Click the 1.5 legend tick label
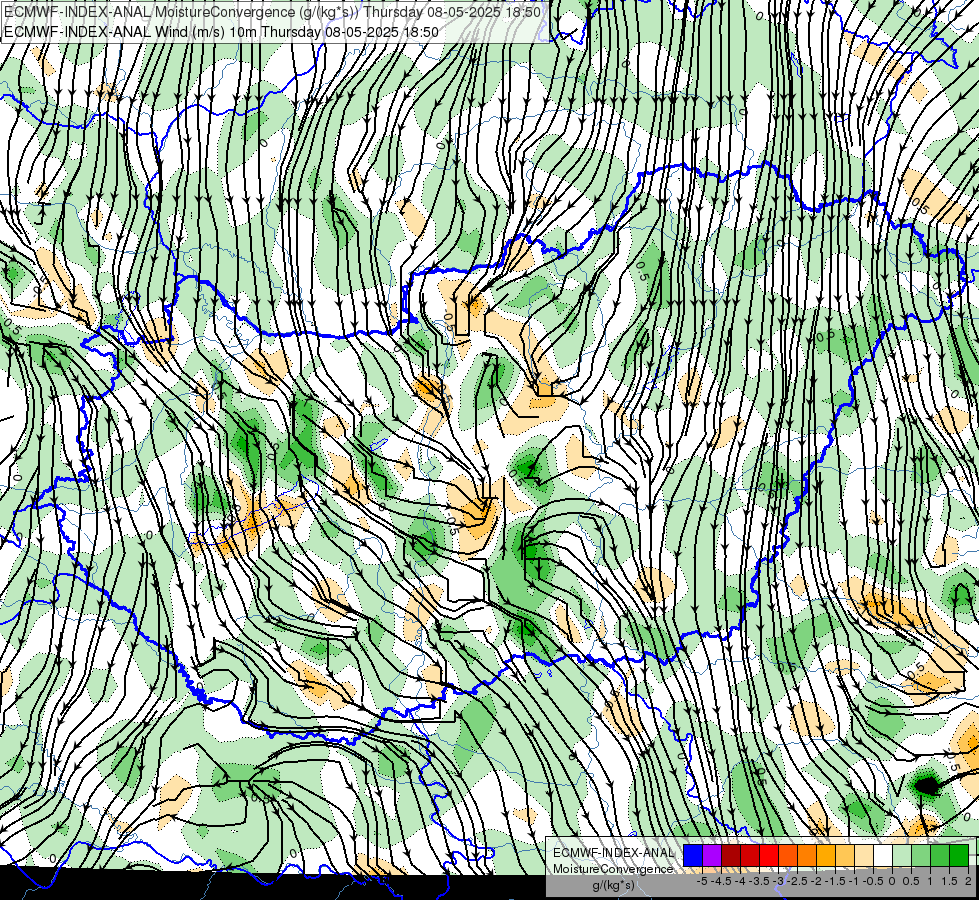 [x=949, y=881]
